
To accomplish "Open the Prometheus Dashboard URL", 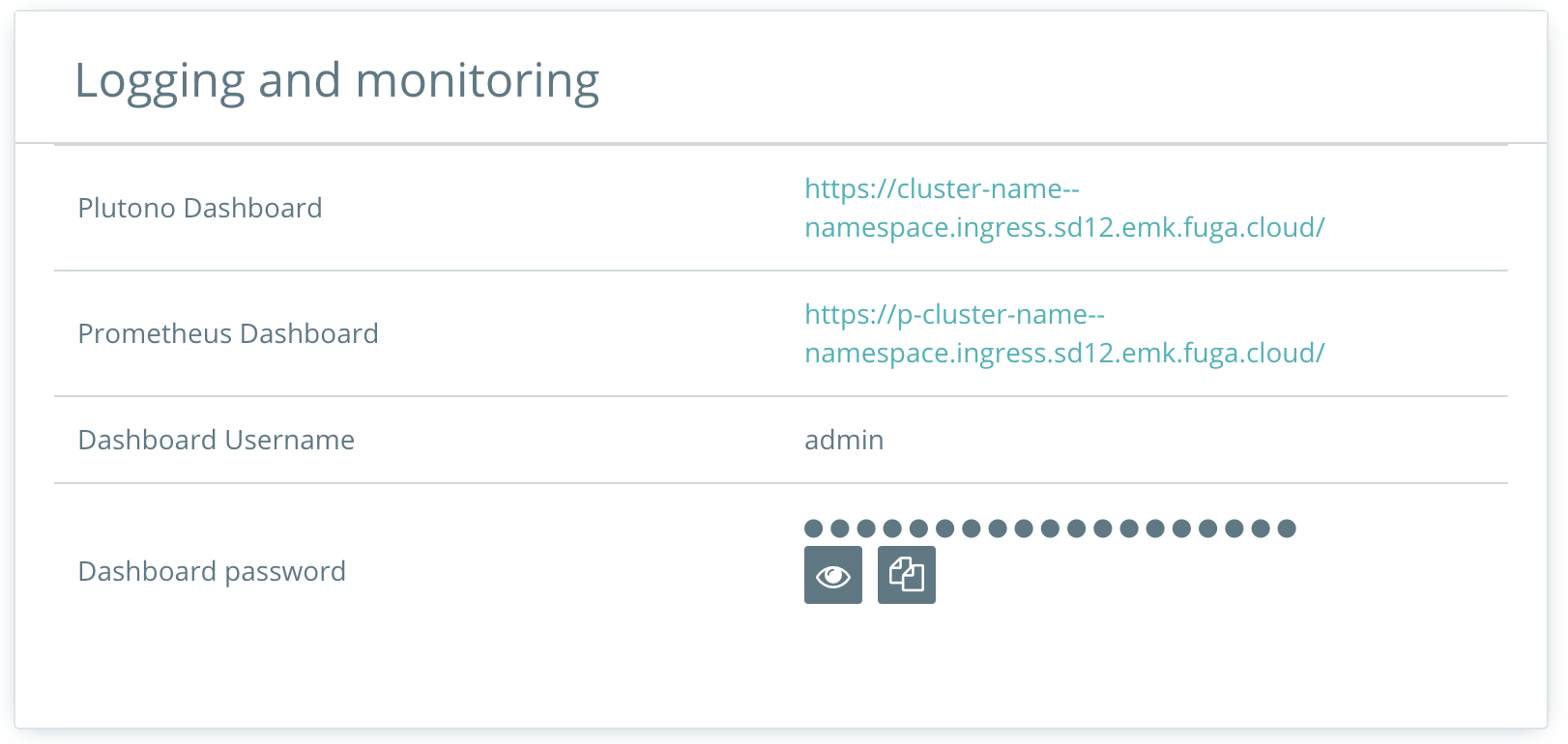I will click(1064, 333).
